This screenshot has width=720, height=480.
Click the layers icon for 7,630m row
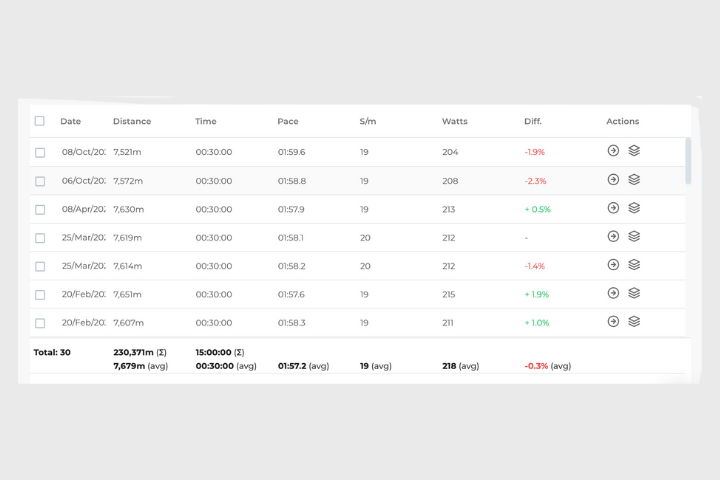click(x=634, y=208)
